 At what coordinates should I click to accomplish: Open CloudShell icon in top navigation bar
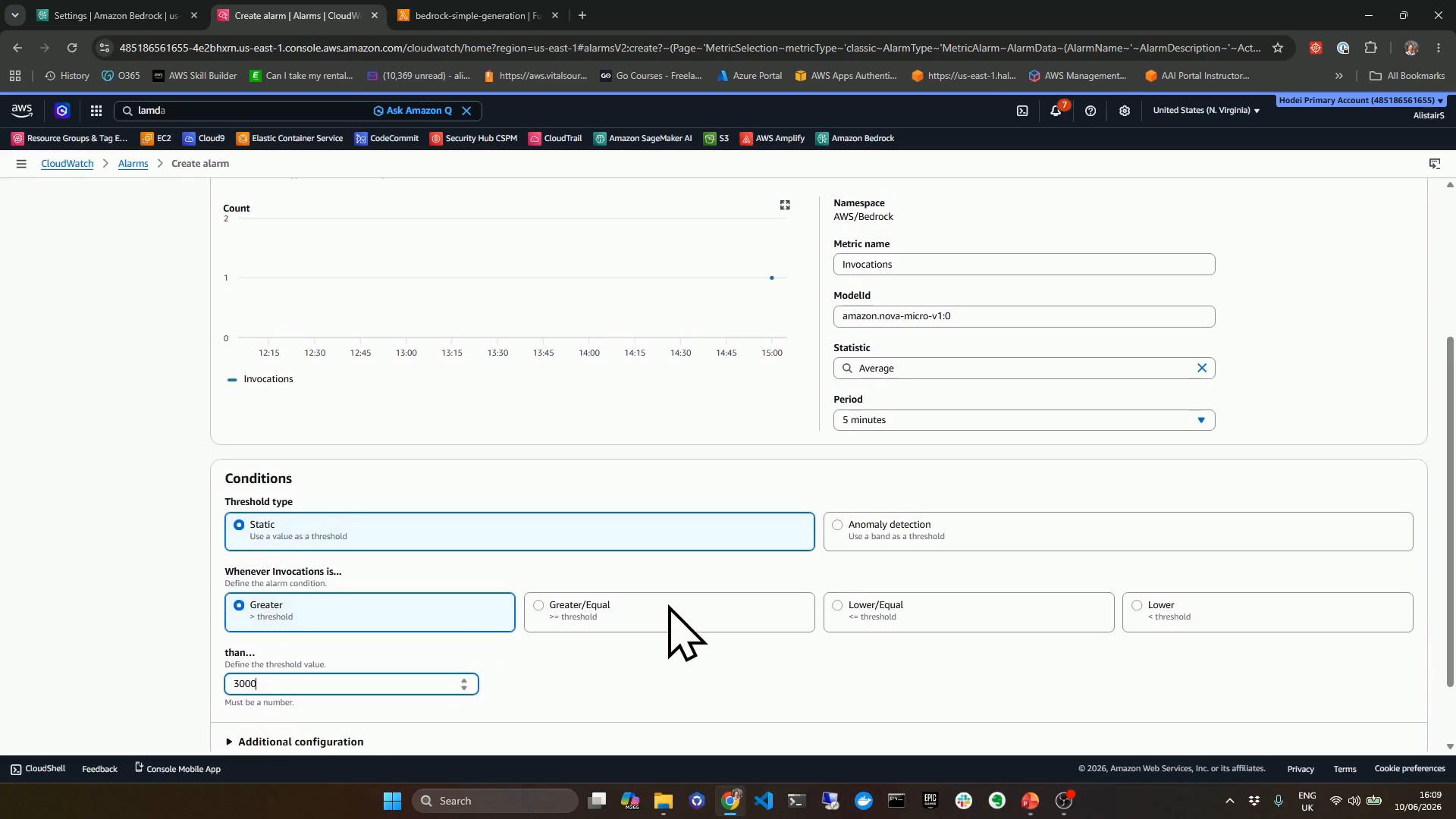tap(1022, 111)
